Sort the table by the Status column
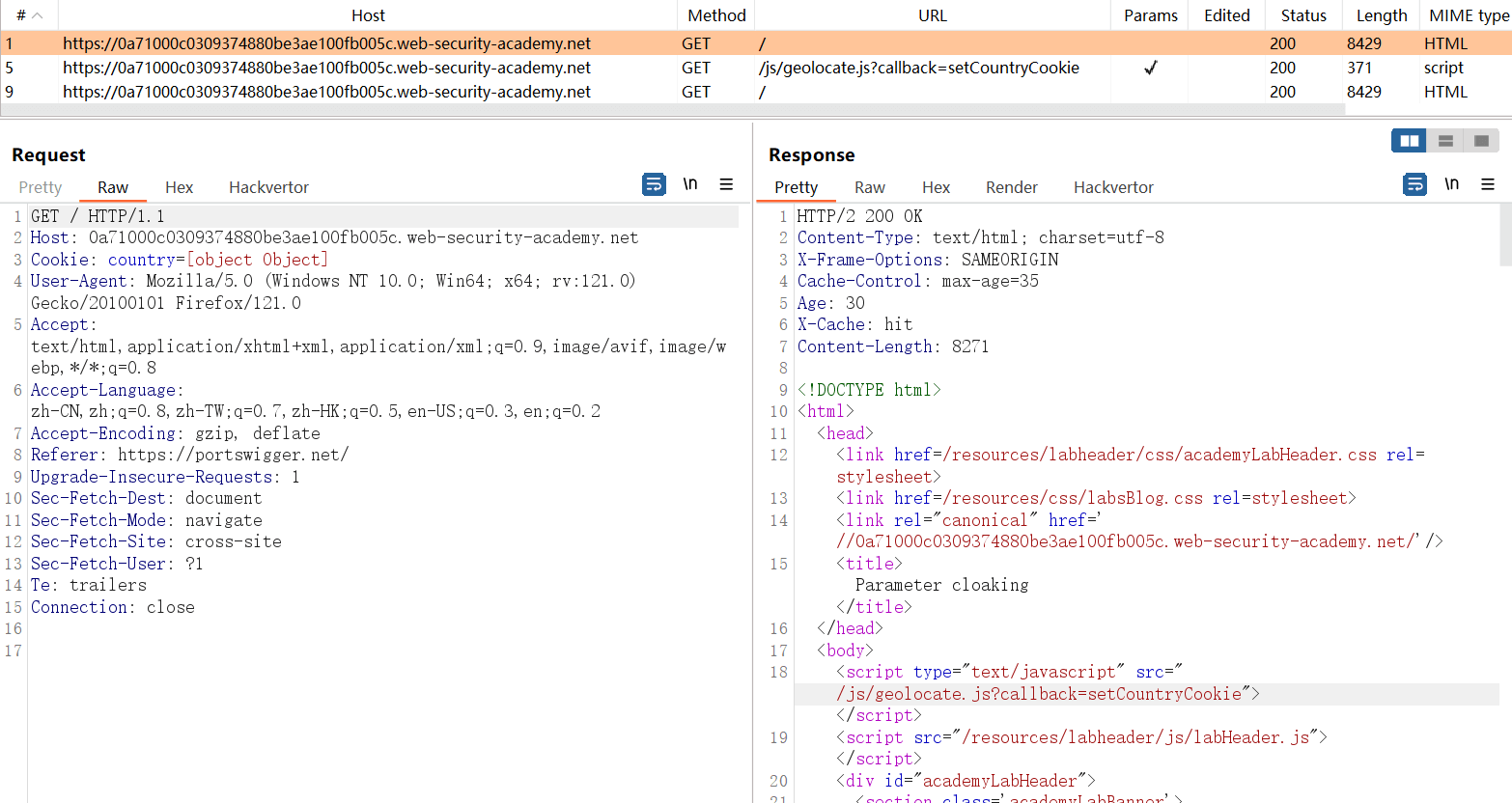This screenshot has height=803, width=1512. click(x=1302, y=15)
